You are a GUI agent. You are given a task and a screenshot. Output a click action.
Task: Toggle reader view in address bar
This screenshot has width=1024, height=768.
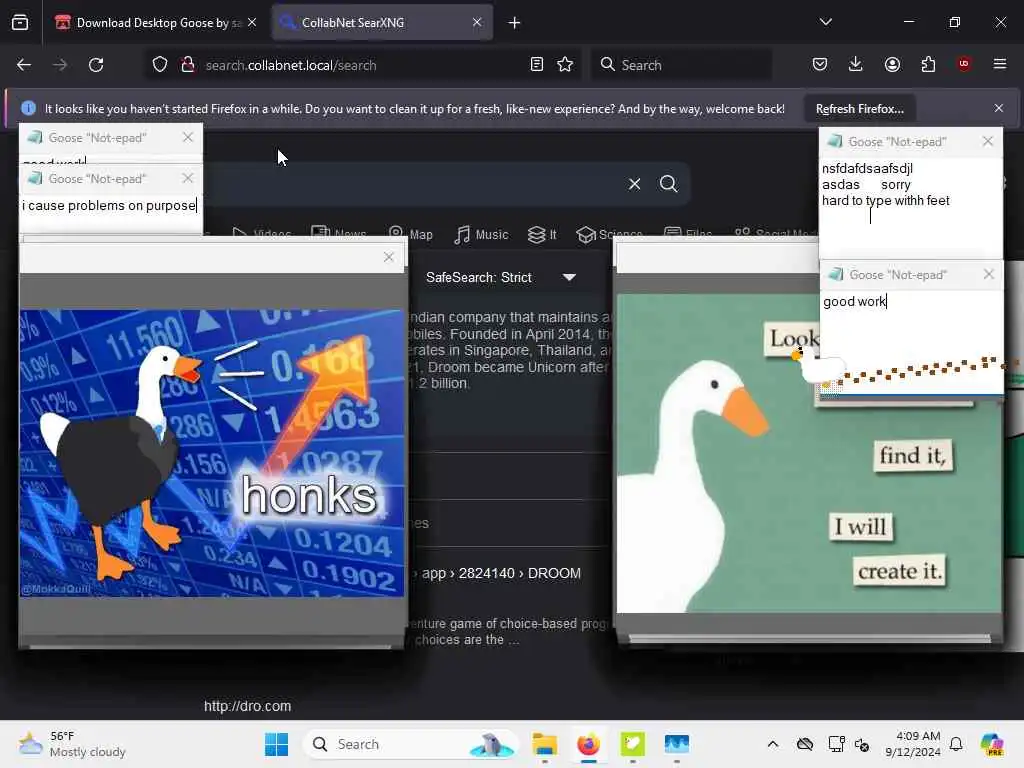[x=537, y=65]
